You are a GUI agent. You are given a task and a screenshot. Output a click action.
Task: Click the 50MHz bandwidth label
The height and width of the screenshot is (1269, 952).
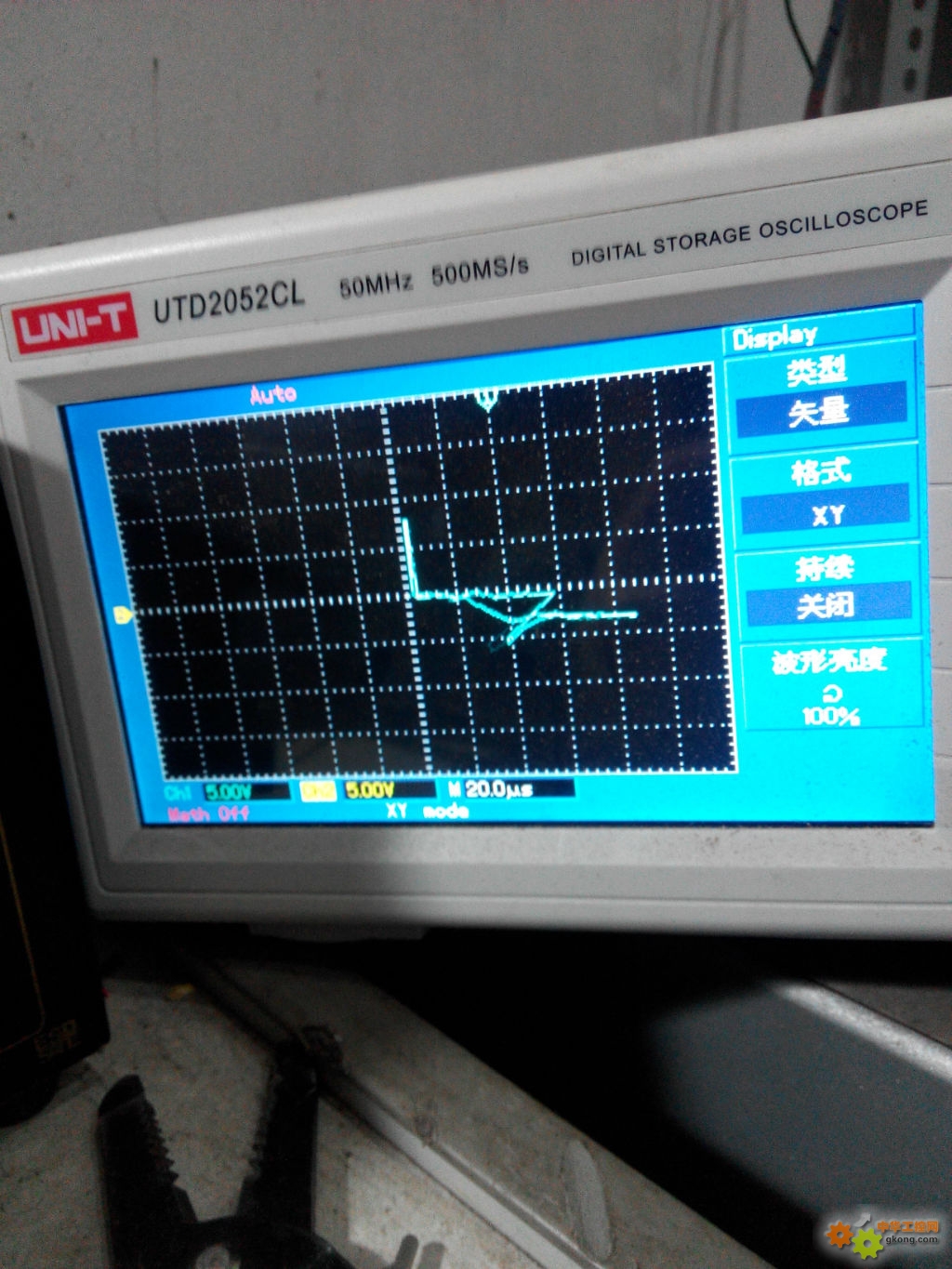pos(376,284)
